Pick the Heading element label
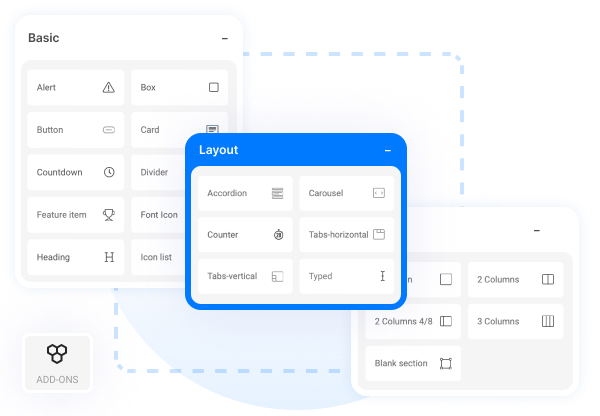Viewport: 600px width, 416px height. pos(53,257)
